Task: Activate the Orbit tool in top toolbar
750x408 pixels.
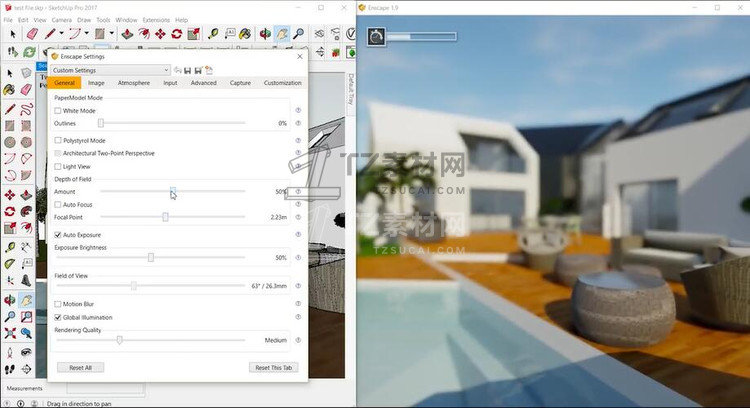Action: (265, 34)
